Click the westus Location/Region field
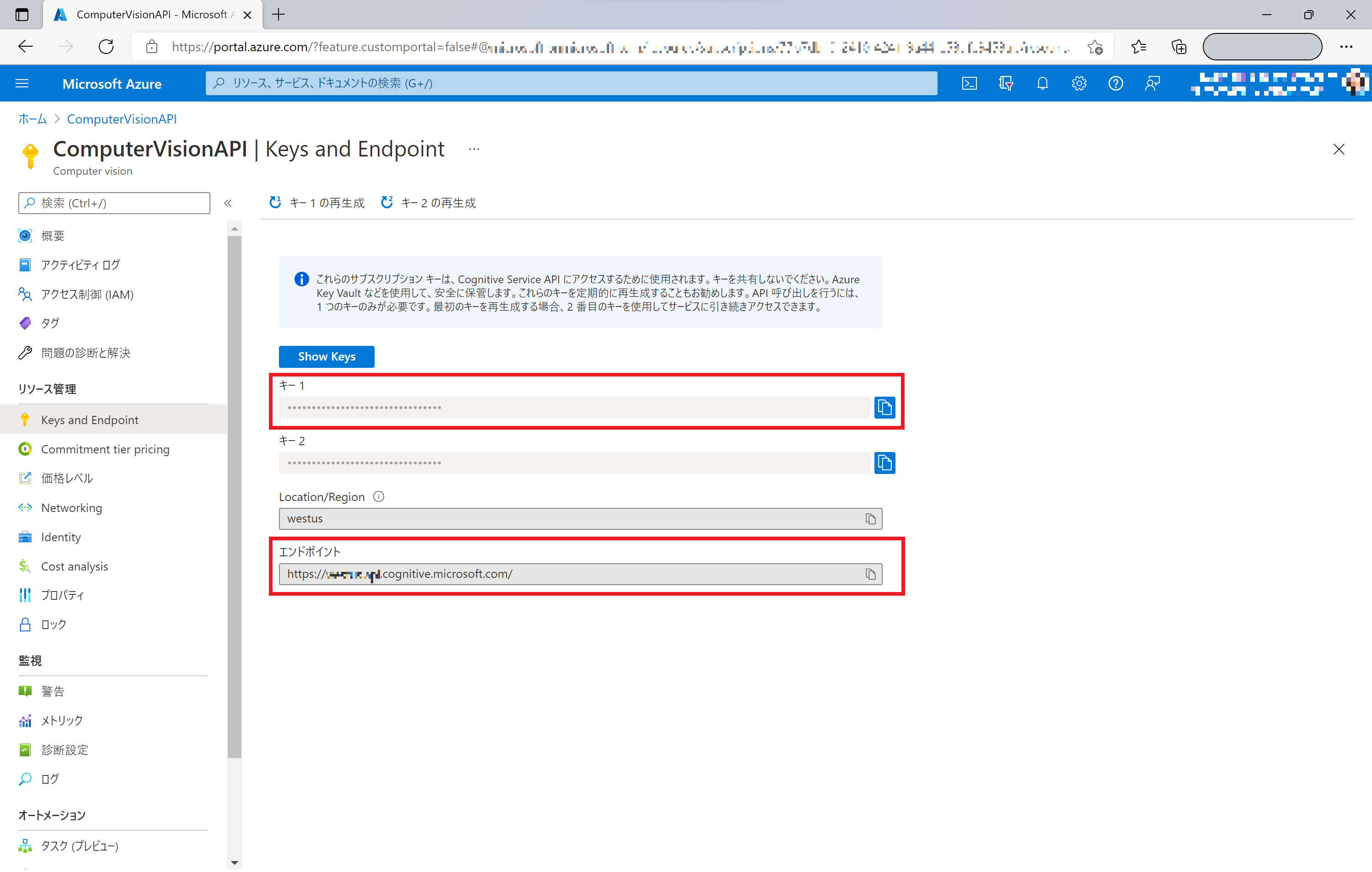This screenshot has width=1372, height=872. click(x=581, y=519)
